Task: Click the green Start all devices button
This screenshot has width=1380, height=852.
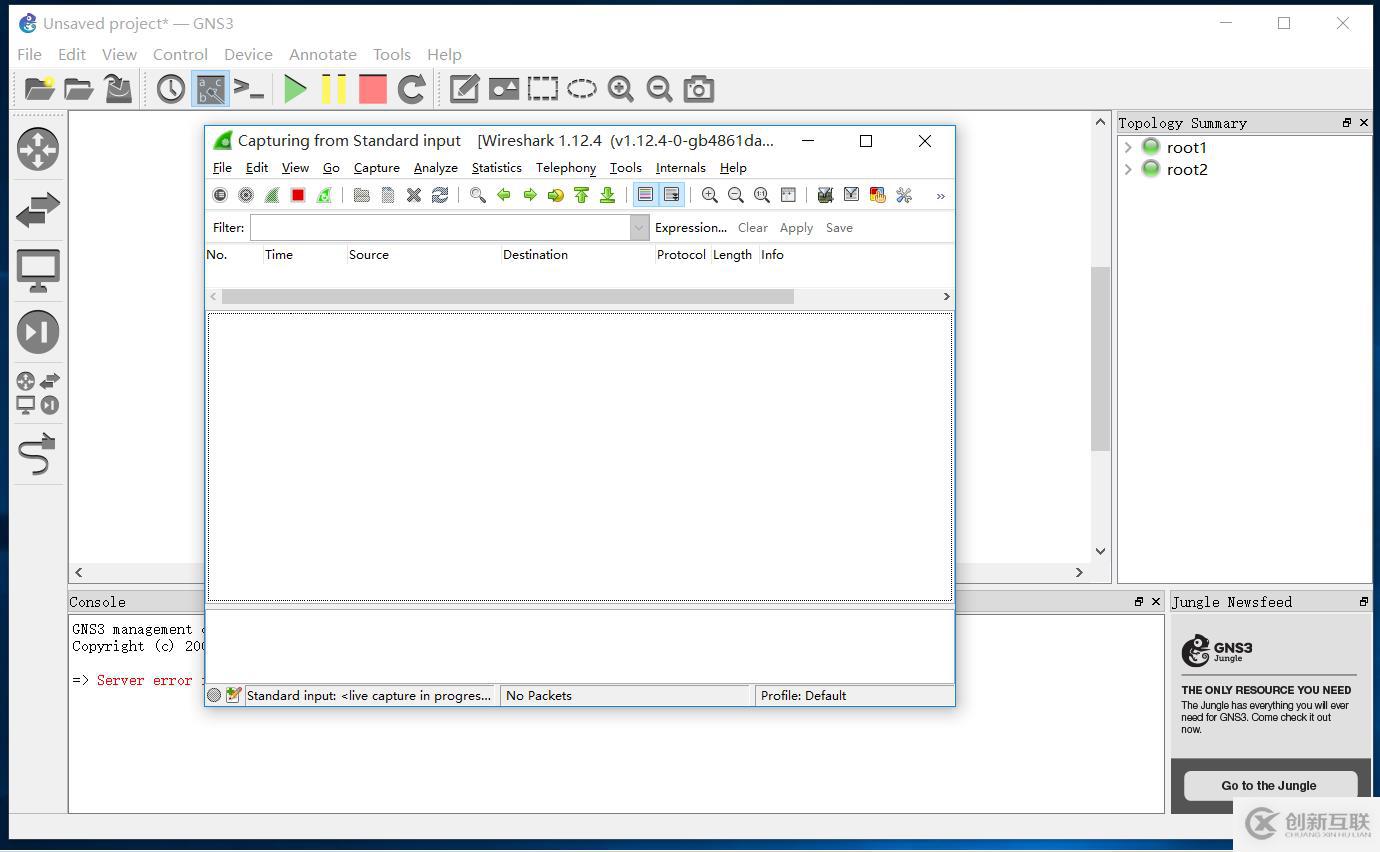Action: click(295, 89)
